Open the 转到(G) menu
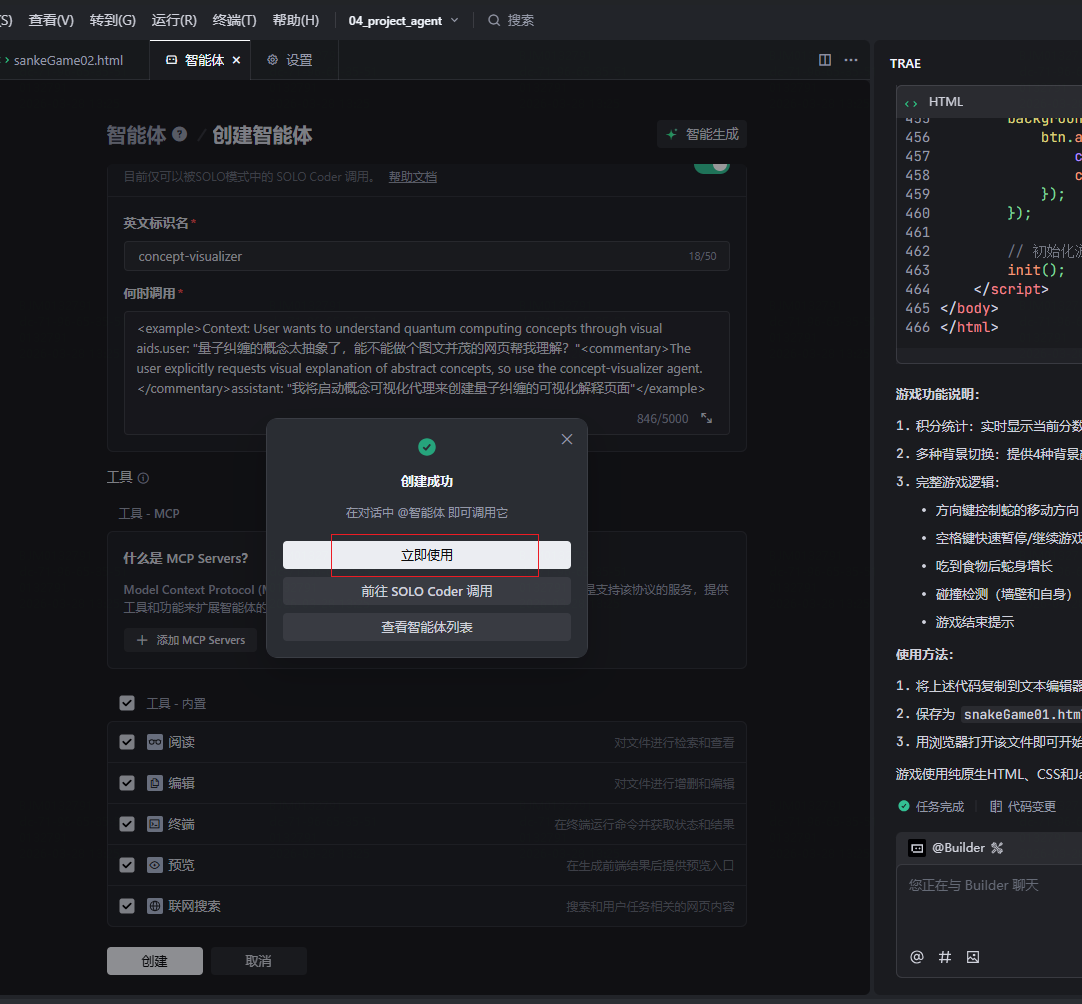This screenshot has width=1082, height=1004. click(112, 20)
